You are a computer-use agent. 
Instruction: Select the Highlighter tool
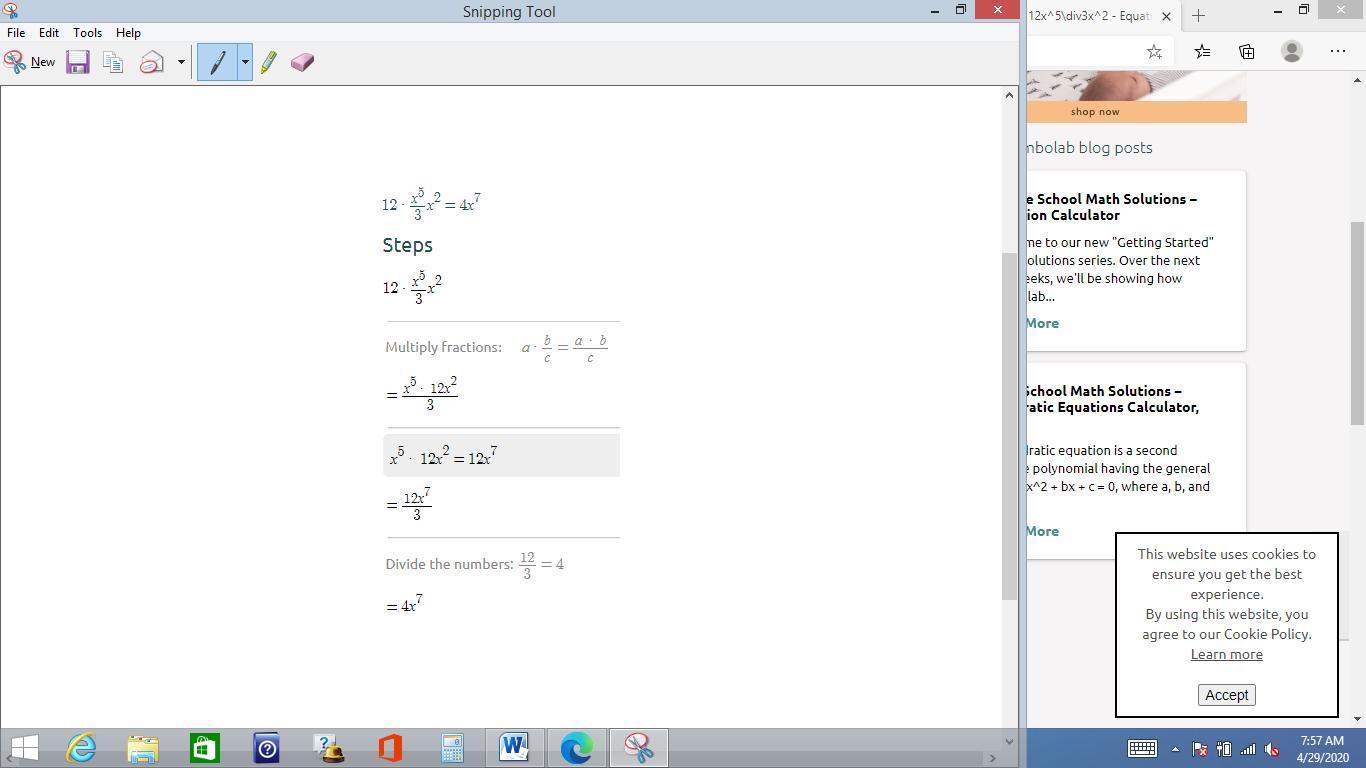click(269, 62)
